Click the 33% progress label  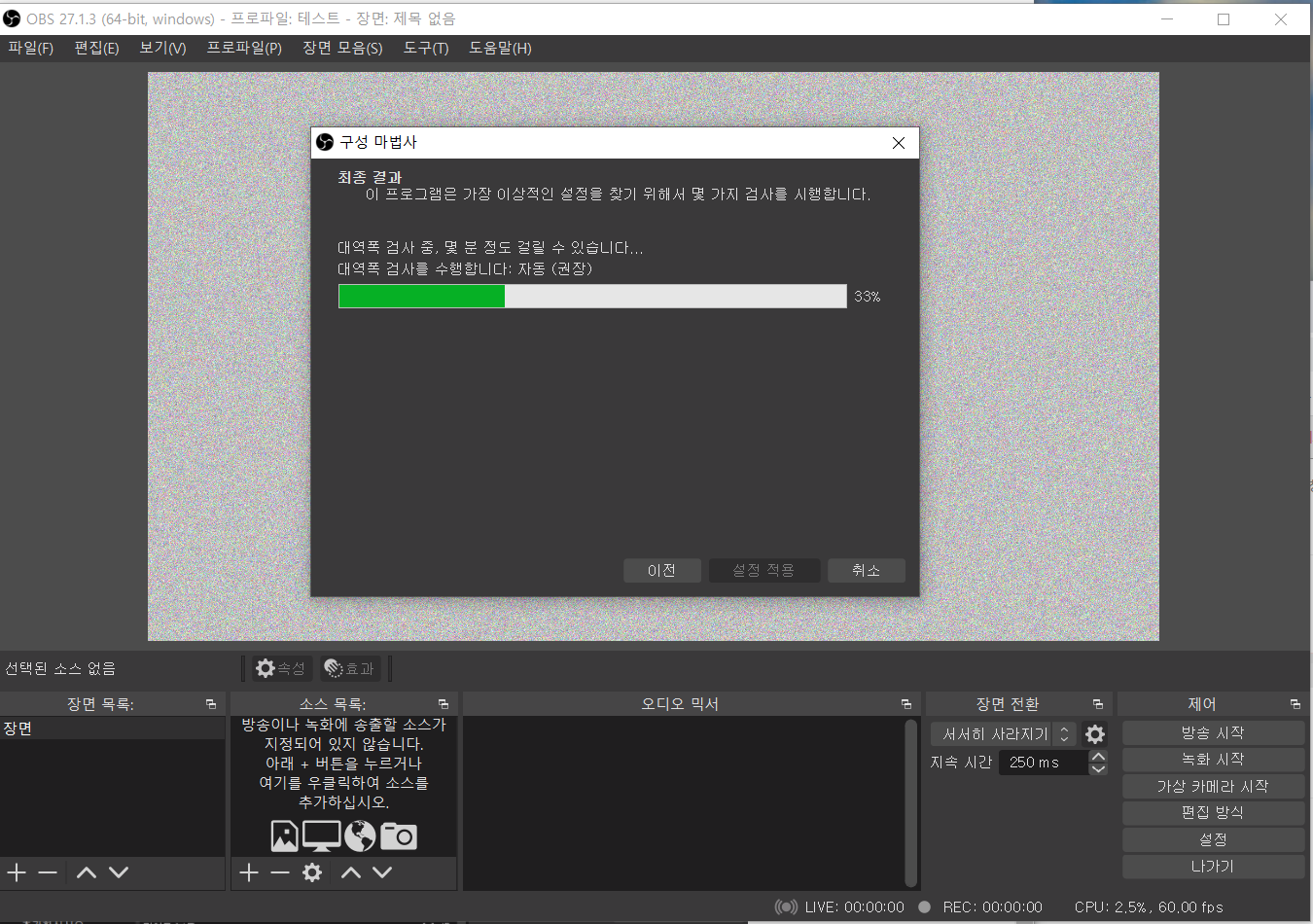pos(868,297)
